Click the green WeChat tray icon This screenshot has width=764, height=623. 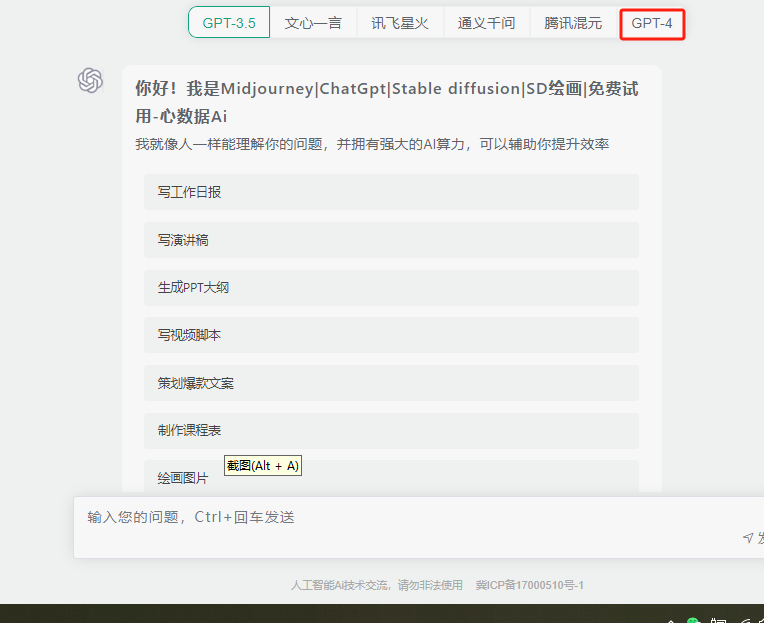[693, 620]
